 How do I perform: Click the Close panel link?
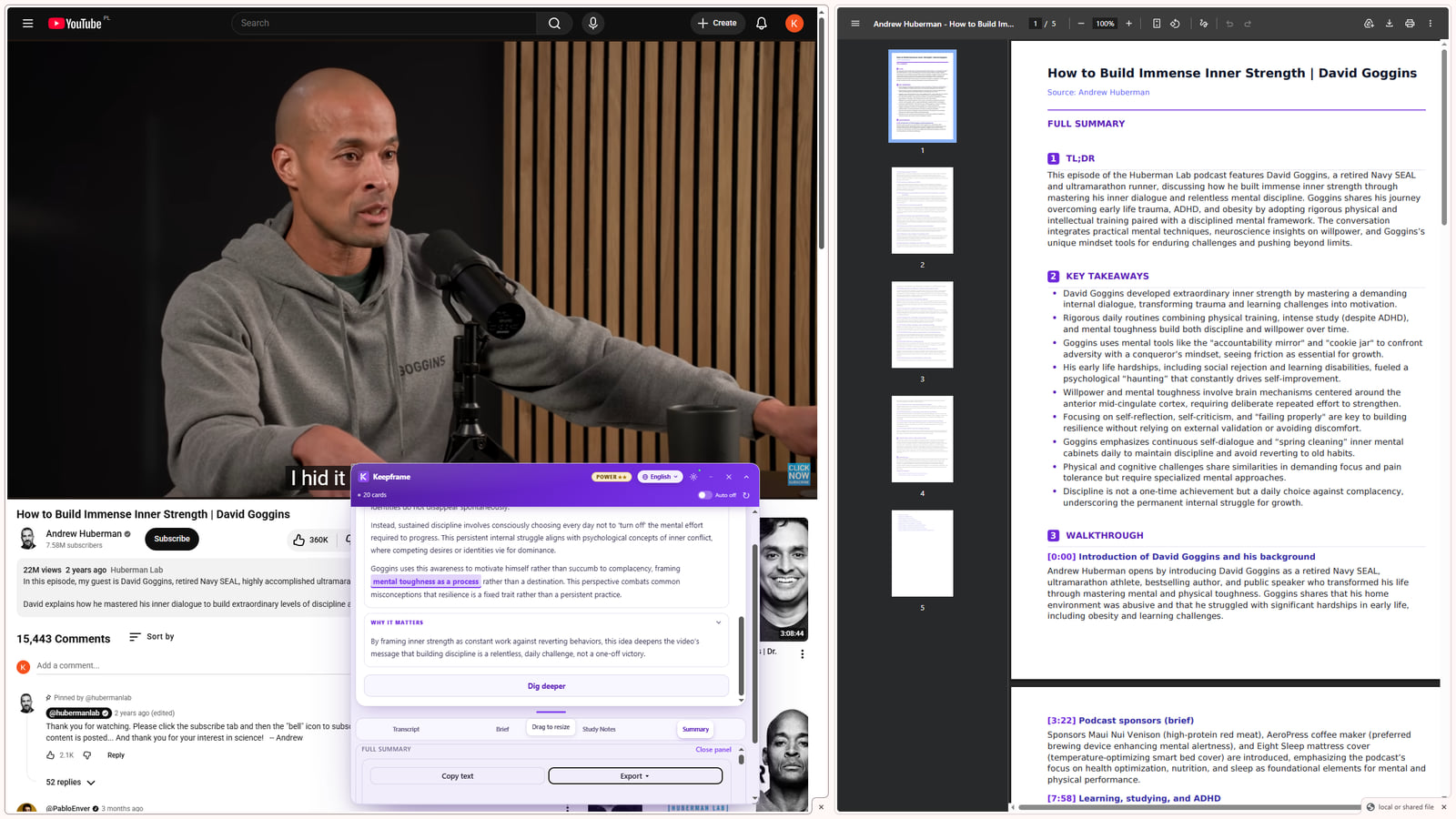click(713, 750)
